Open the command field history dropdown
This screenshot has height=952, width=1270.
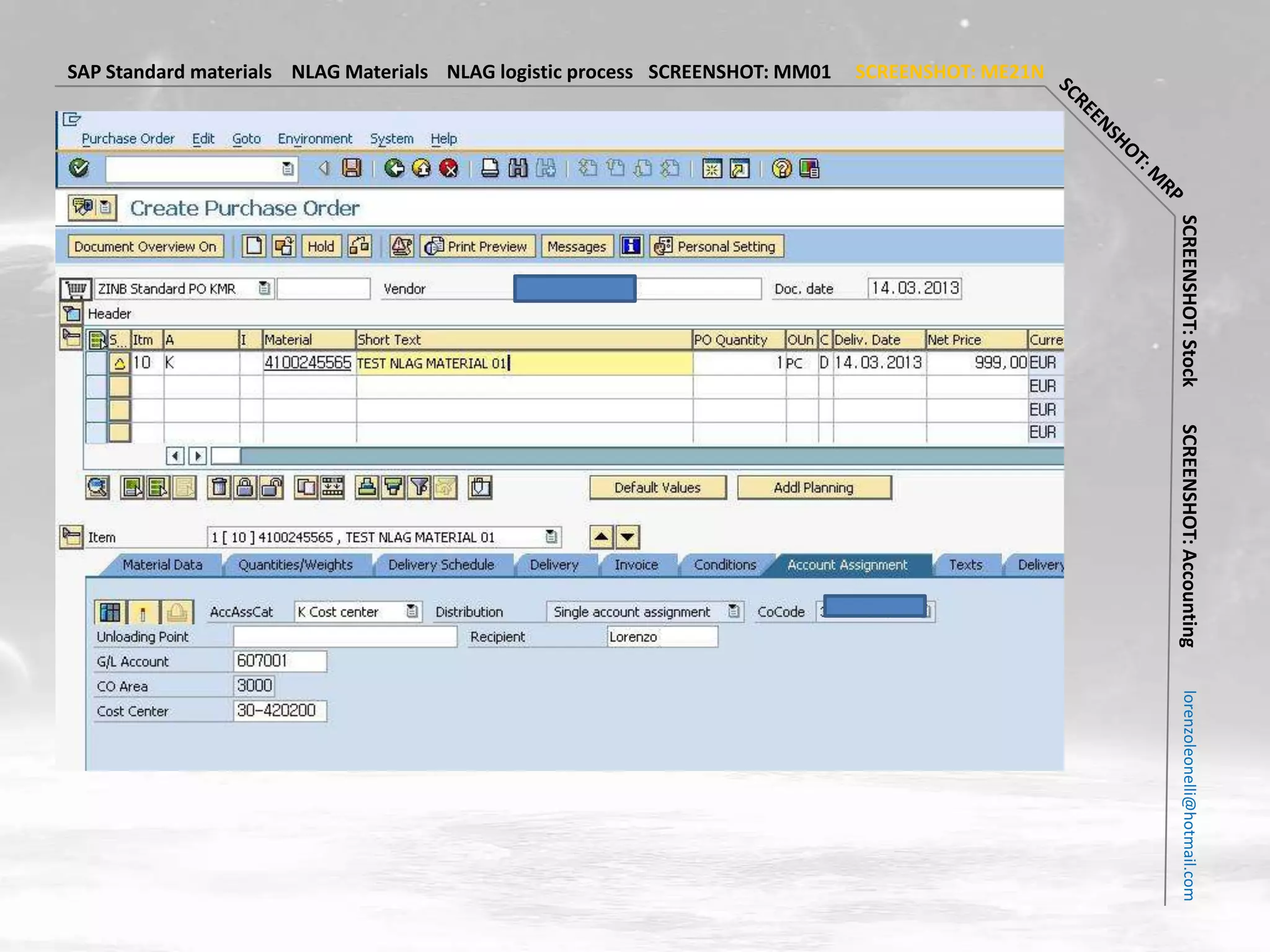(x=288, y=169)
